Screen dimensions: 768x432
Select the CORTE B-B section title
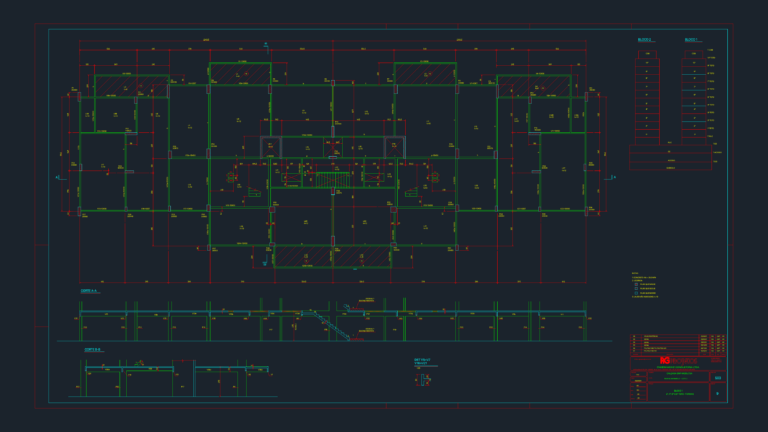(x=93, y=350)
